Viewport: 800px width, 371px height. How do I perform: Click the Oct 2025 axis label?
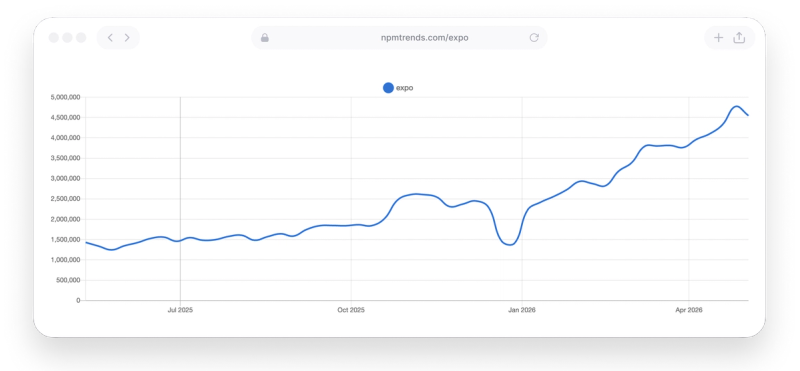pyautogui.click(x=351, y=310)
